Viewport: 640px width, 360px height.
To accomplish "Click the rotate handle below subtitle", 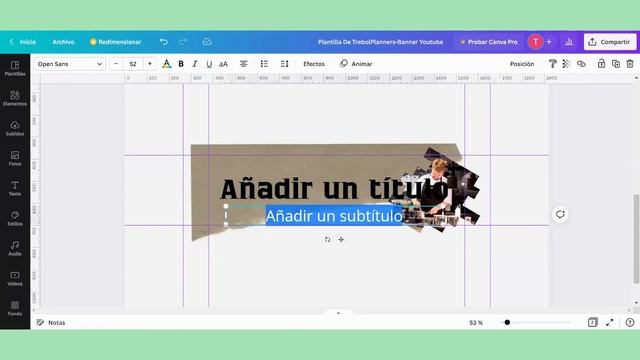I will pyautogui.click(x=327, y=240).
